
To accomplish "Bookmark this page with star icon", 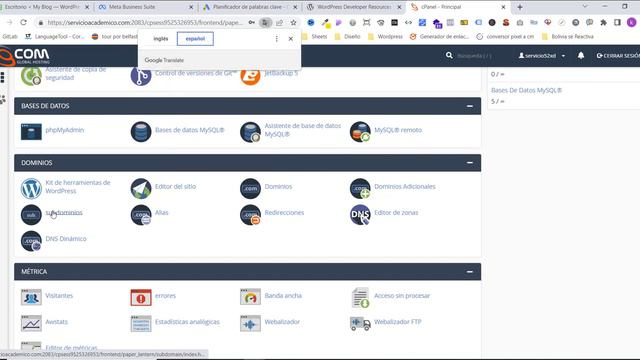I will click(293, 22).
